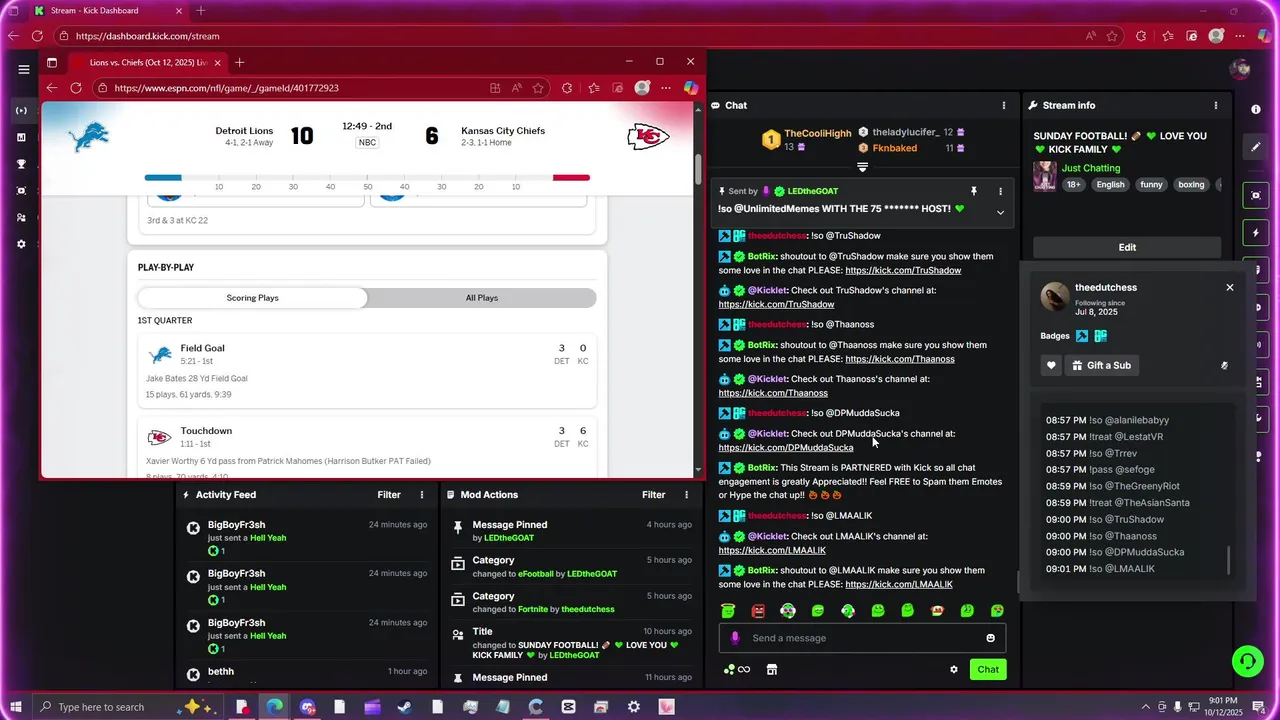Open a new tab in ESPN window

click(x=239, y=62)
